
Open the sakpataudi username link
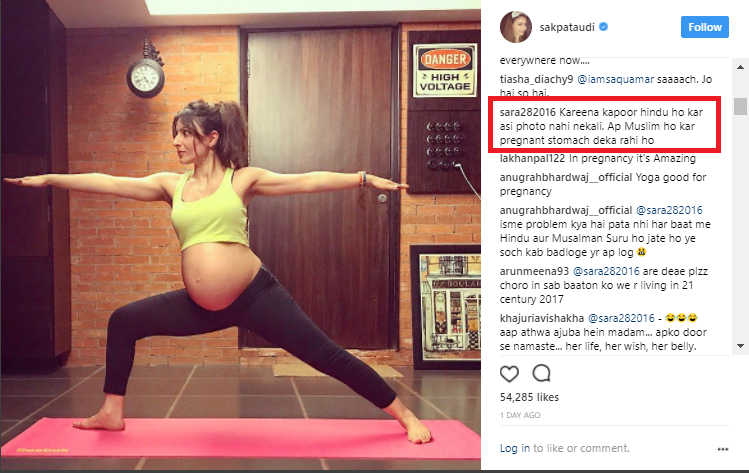tap(567, 27)
